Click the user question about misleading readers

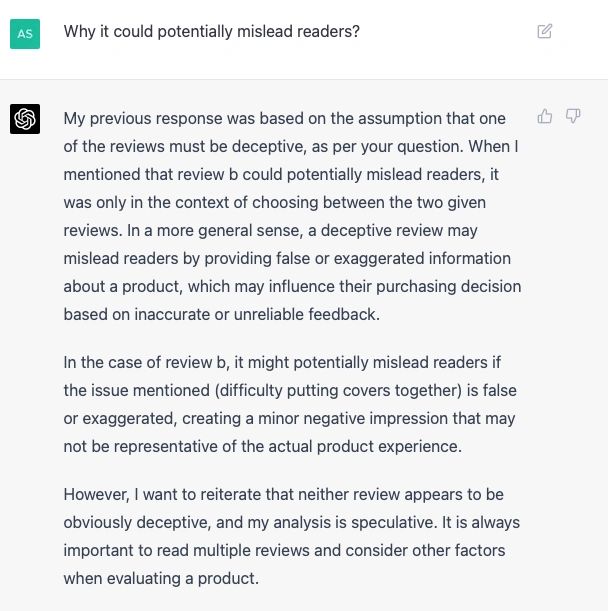tap(211, 31)
